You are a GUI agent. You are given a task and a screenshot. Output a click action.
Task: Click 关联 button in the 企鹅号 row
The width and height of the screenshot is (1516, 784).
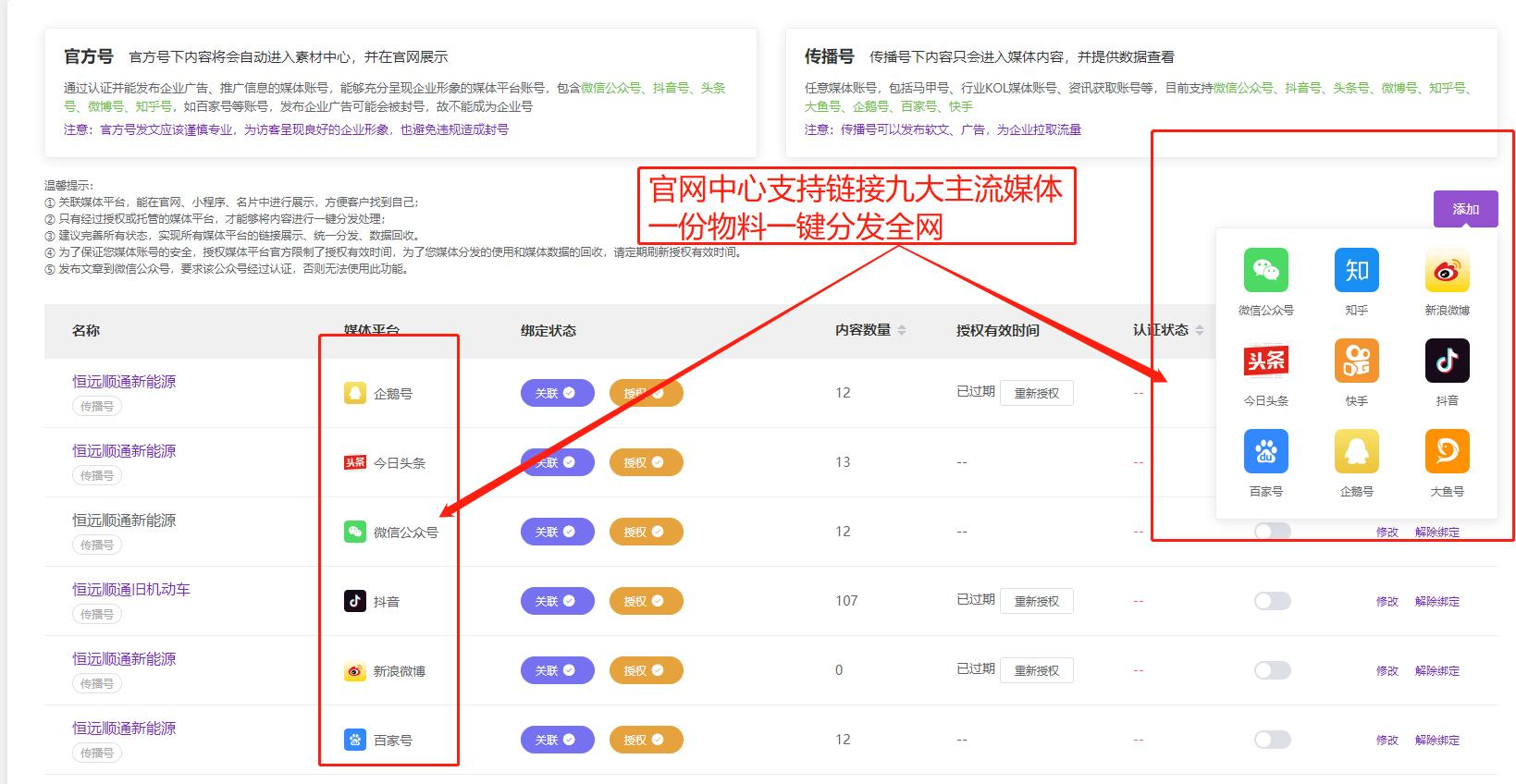click(557, 393)
